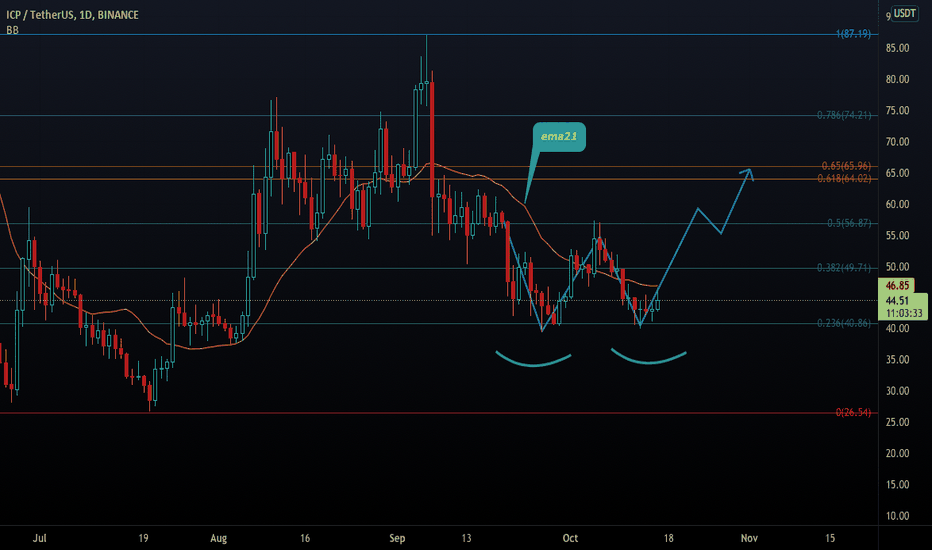This screenshot has width=932, height=550.
Task: Click the Nov label on time axis
Action: coord(749,538)
